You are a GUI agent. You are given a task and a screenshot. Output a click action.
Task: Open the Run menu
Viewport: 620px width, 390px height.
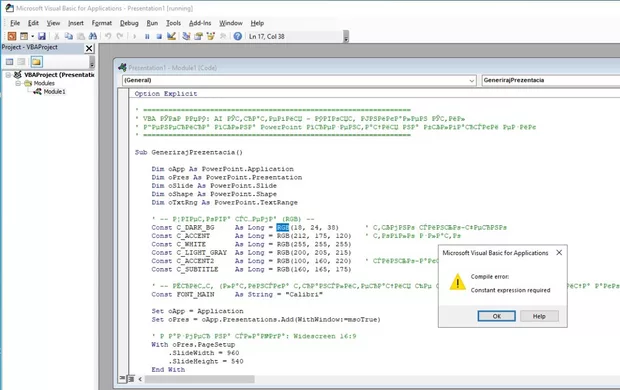pyautogui.click(x=152, y=23)
